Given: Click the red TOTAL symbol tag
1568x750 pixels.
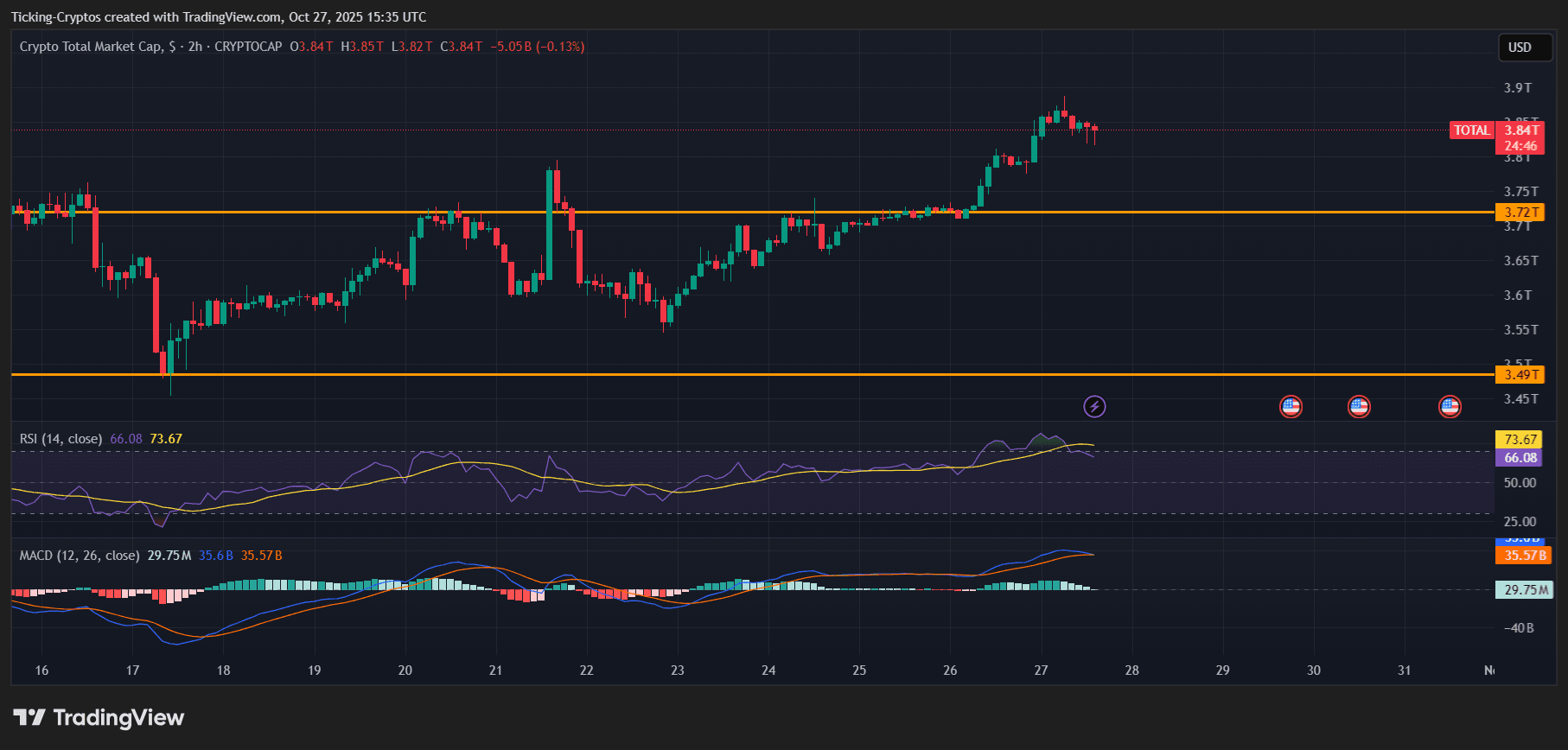Looking at the screenshot, I should [1471, 130].
